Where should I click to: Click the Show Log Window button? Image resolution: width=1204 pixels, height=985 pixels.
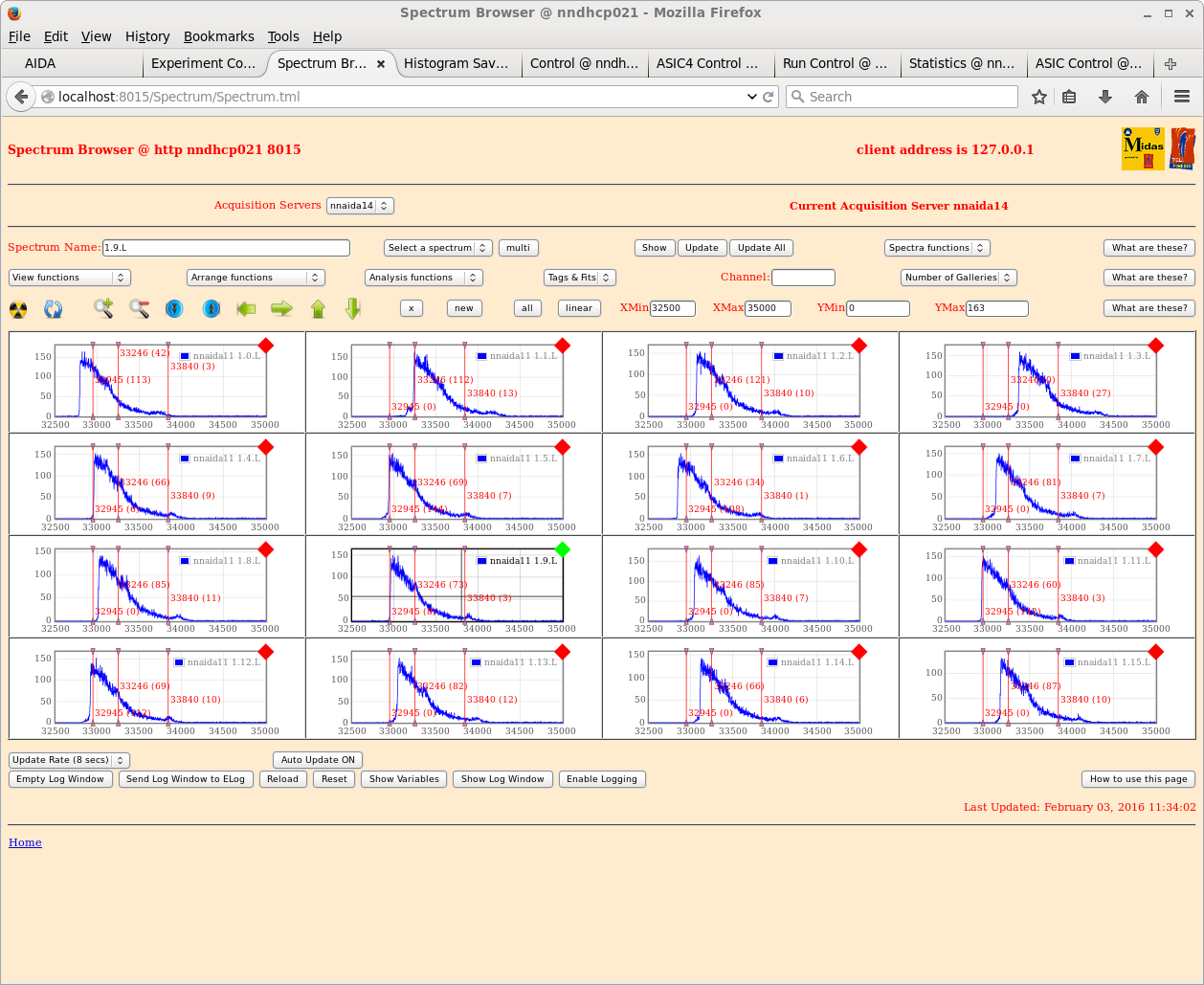502,779
